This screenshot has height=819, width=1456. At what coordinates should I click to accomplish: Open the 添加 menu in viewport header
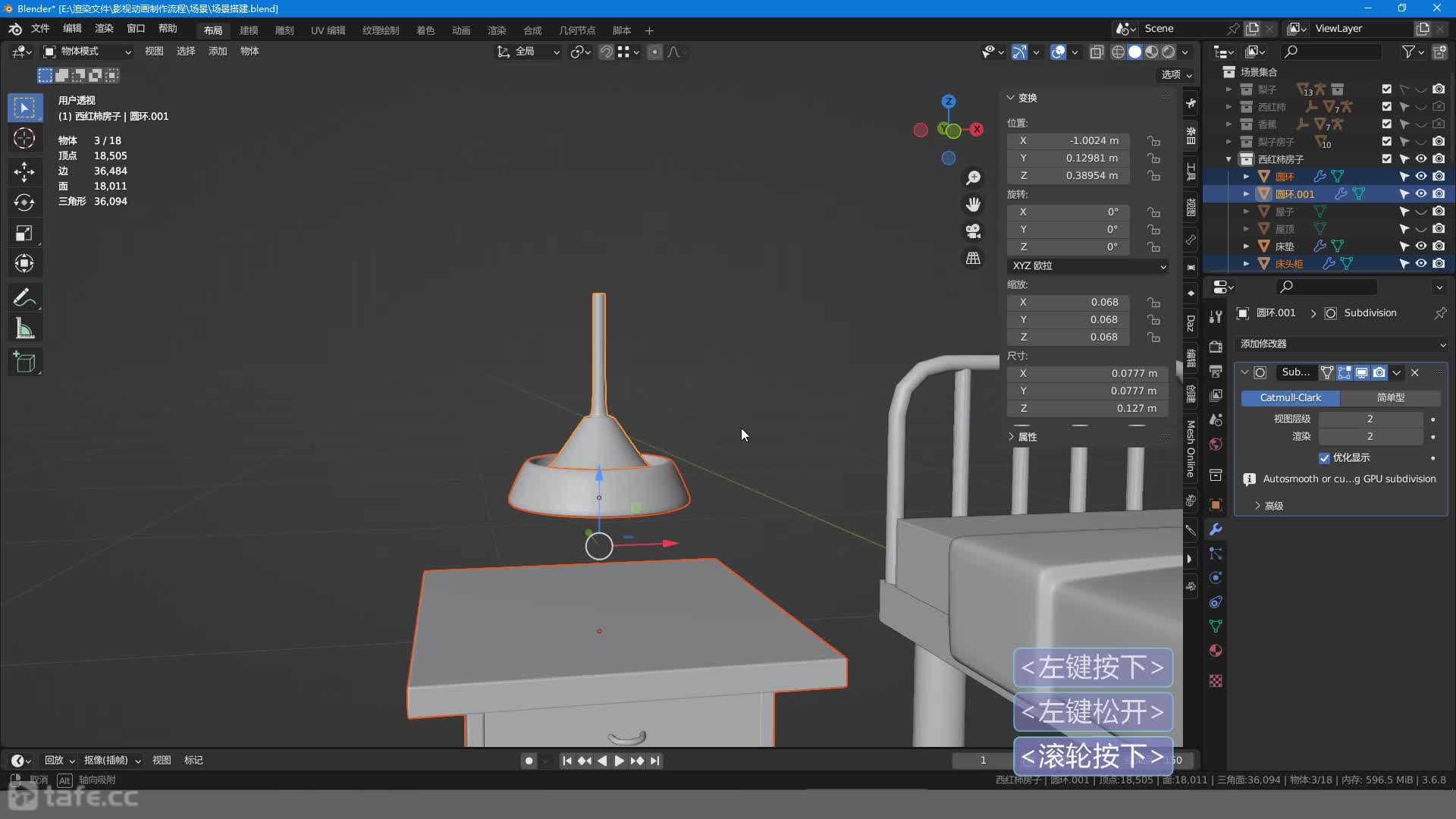[218, 52]
